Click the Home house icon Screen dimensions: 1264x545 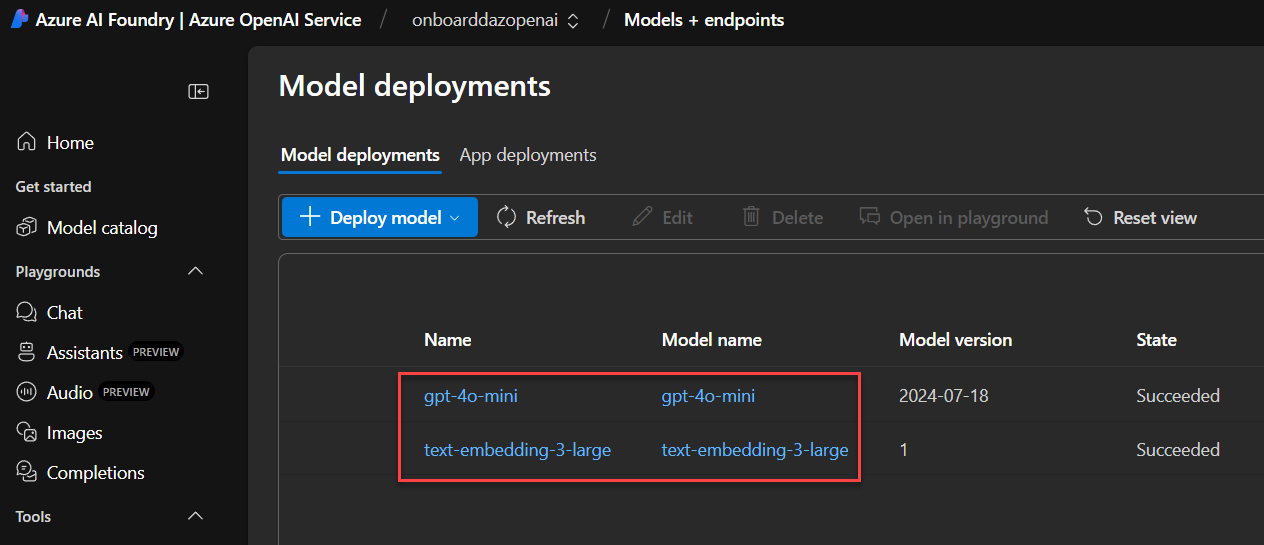(x=27, y=143)
